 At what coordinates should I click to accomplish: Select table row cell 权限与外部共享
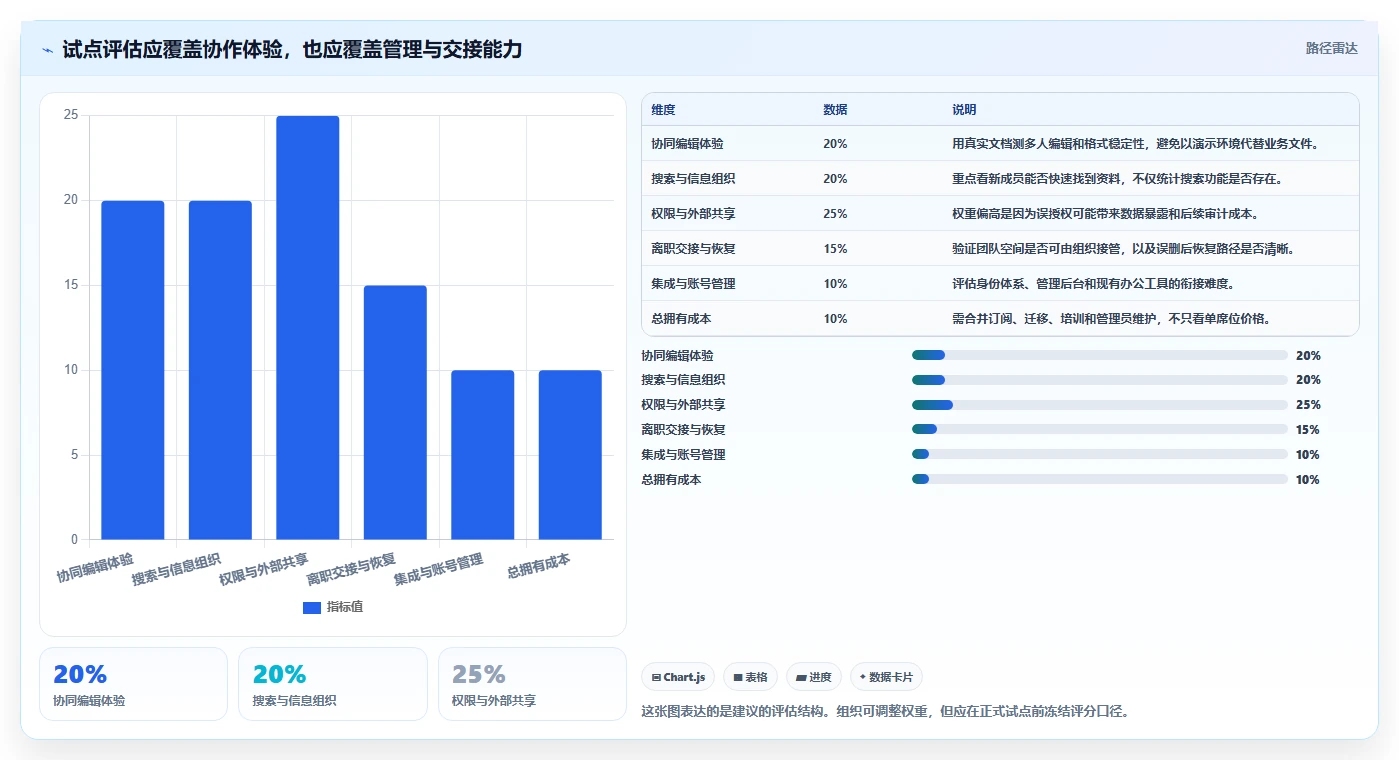tap(693, 214)
